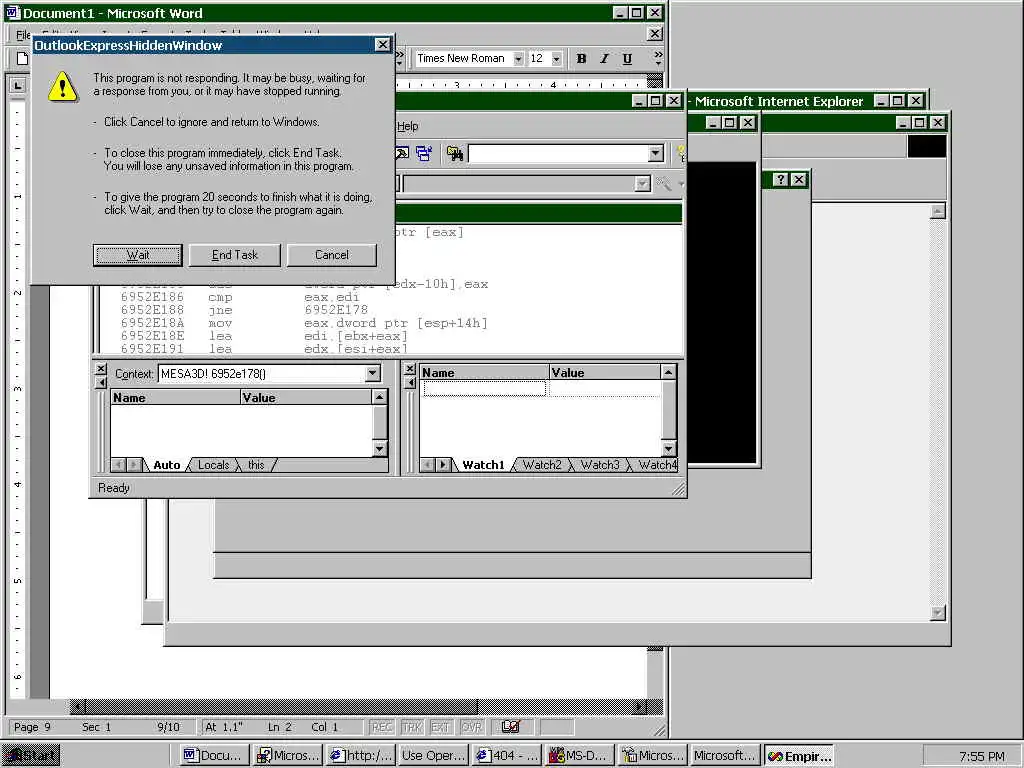Screen dimensions: 1024x768
Task: Switch to the Auto tab in Variables pane
Action: click(167, 465)
